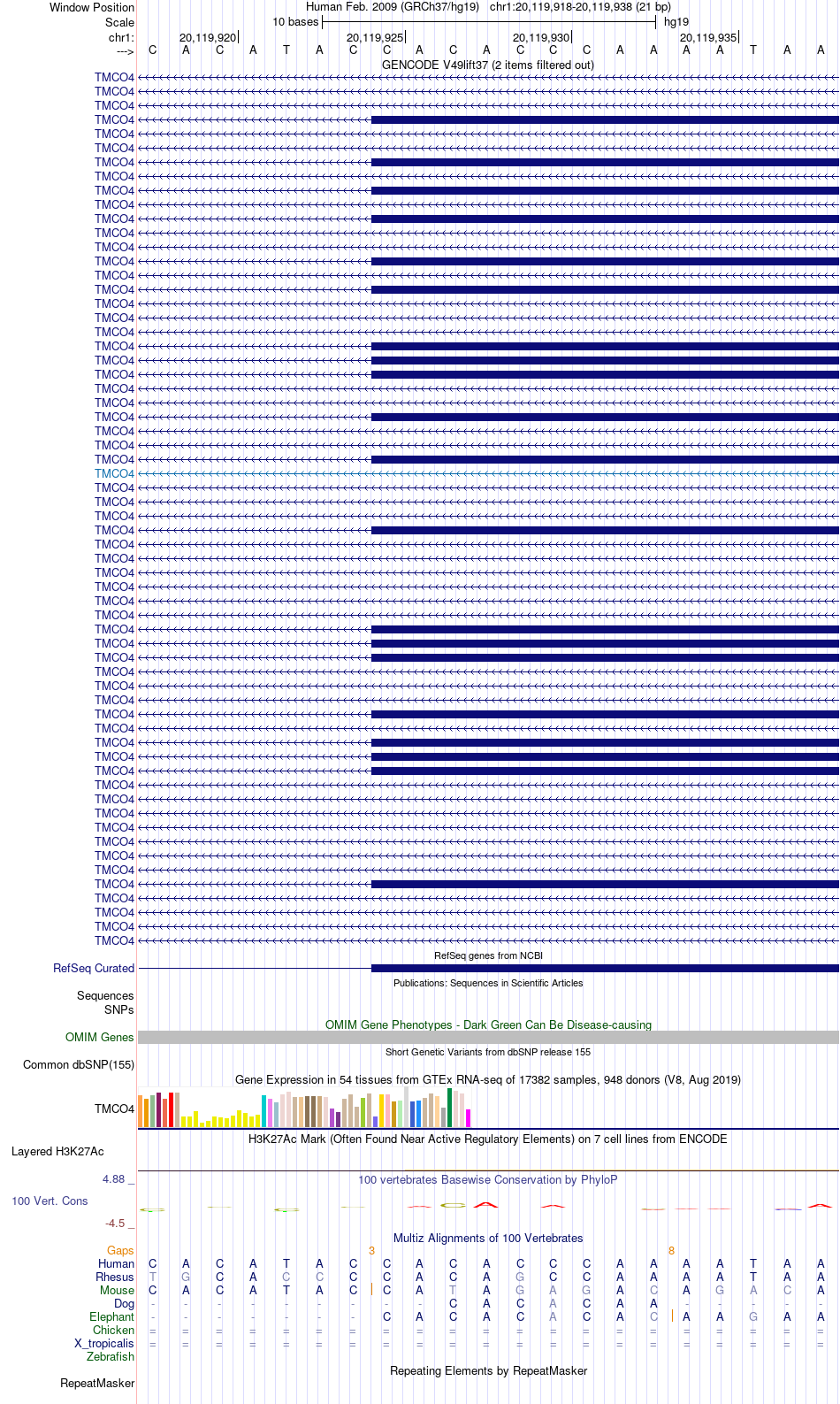The height and width of the screenshot is (1404, 840).
Task: Select the Mouse alignment row label
Action: 117,1290
